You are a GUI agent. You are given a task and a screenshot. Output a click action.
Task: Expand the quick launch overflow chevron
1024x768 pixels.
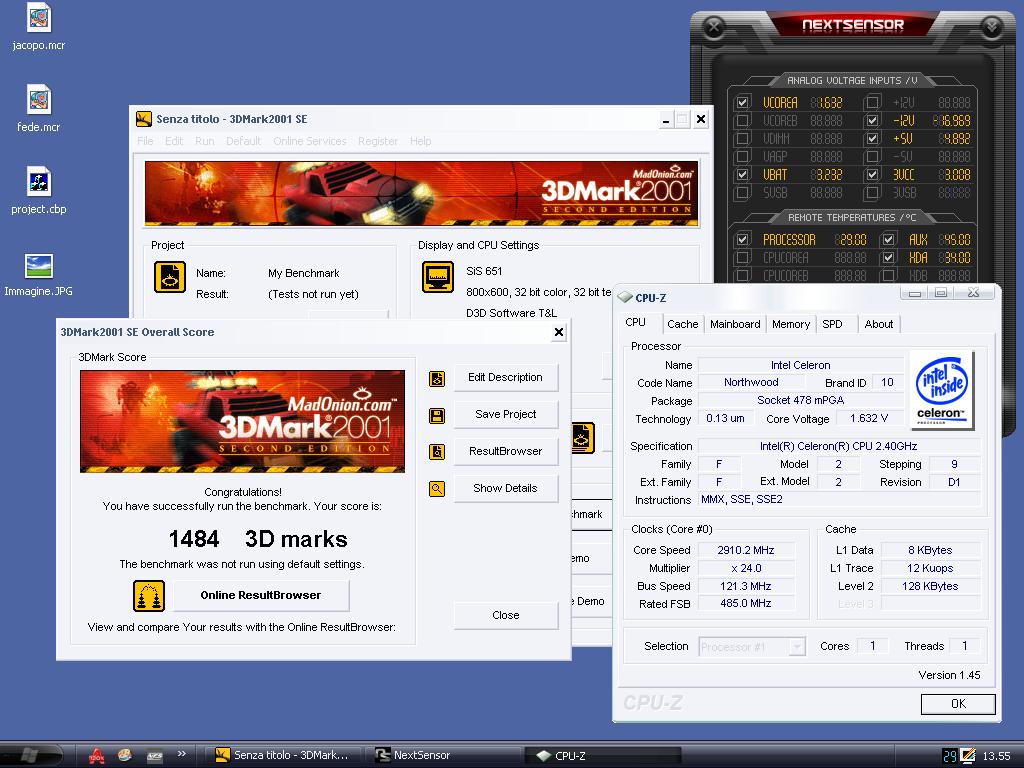[181, 754]
